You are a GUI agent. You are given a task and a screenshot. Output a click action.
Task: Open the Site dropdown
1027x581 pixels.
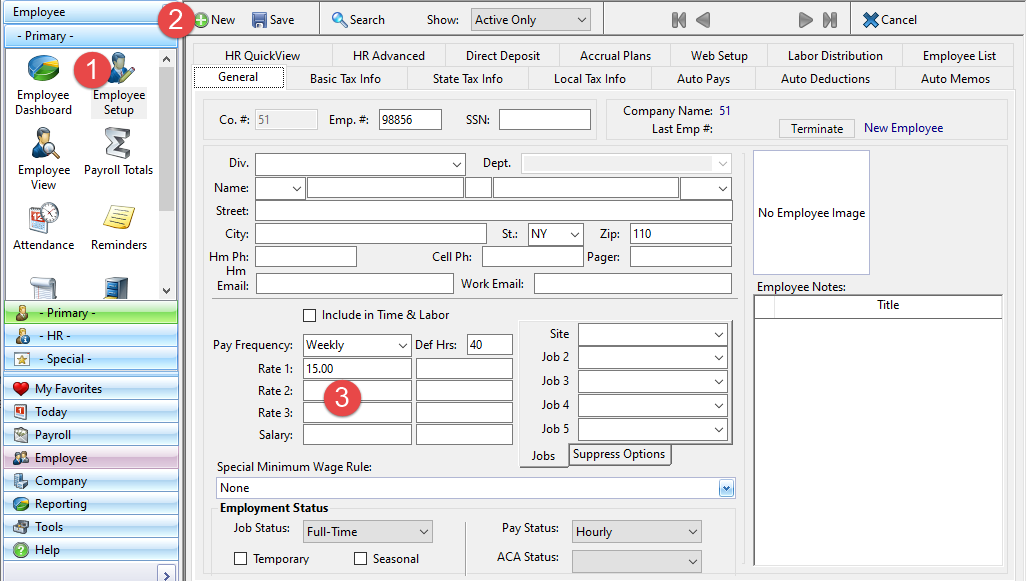coord(652,334)
